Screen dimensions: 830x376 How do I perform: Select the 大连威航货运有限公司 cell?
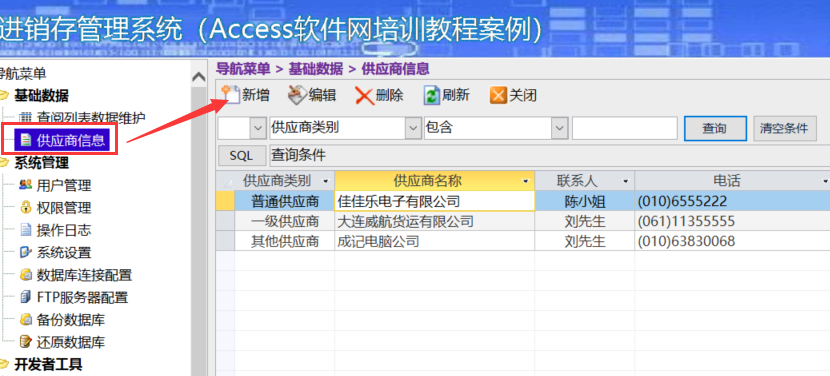tap(435, 221)
